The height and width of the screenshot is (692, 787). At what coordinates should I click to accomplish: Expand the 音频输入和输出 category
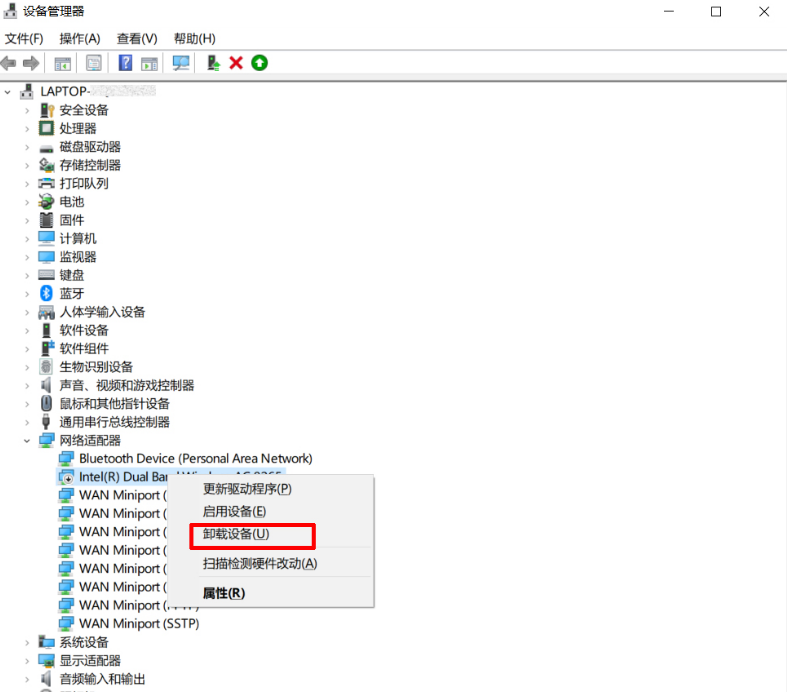point(27,679)
